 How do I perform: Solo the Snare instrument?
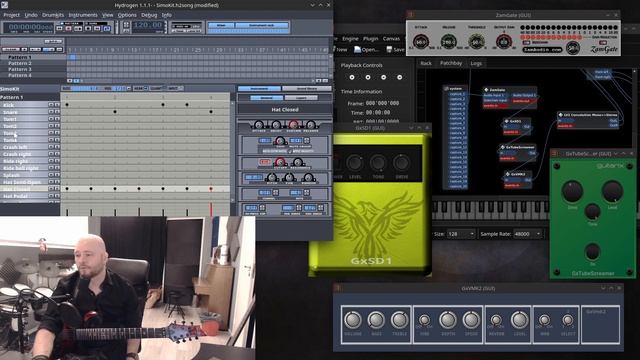pyautogui.click(x=57, y=112)
